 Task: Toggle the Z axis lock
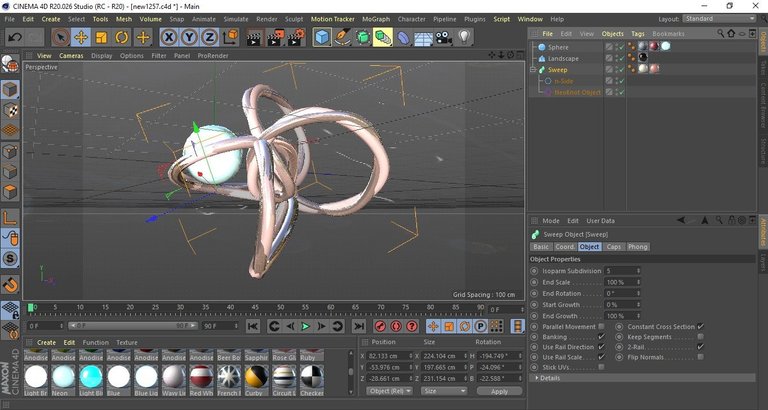[209, 37]
